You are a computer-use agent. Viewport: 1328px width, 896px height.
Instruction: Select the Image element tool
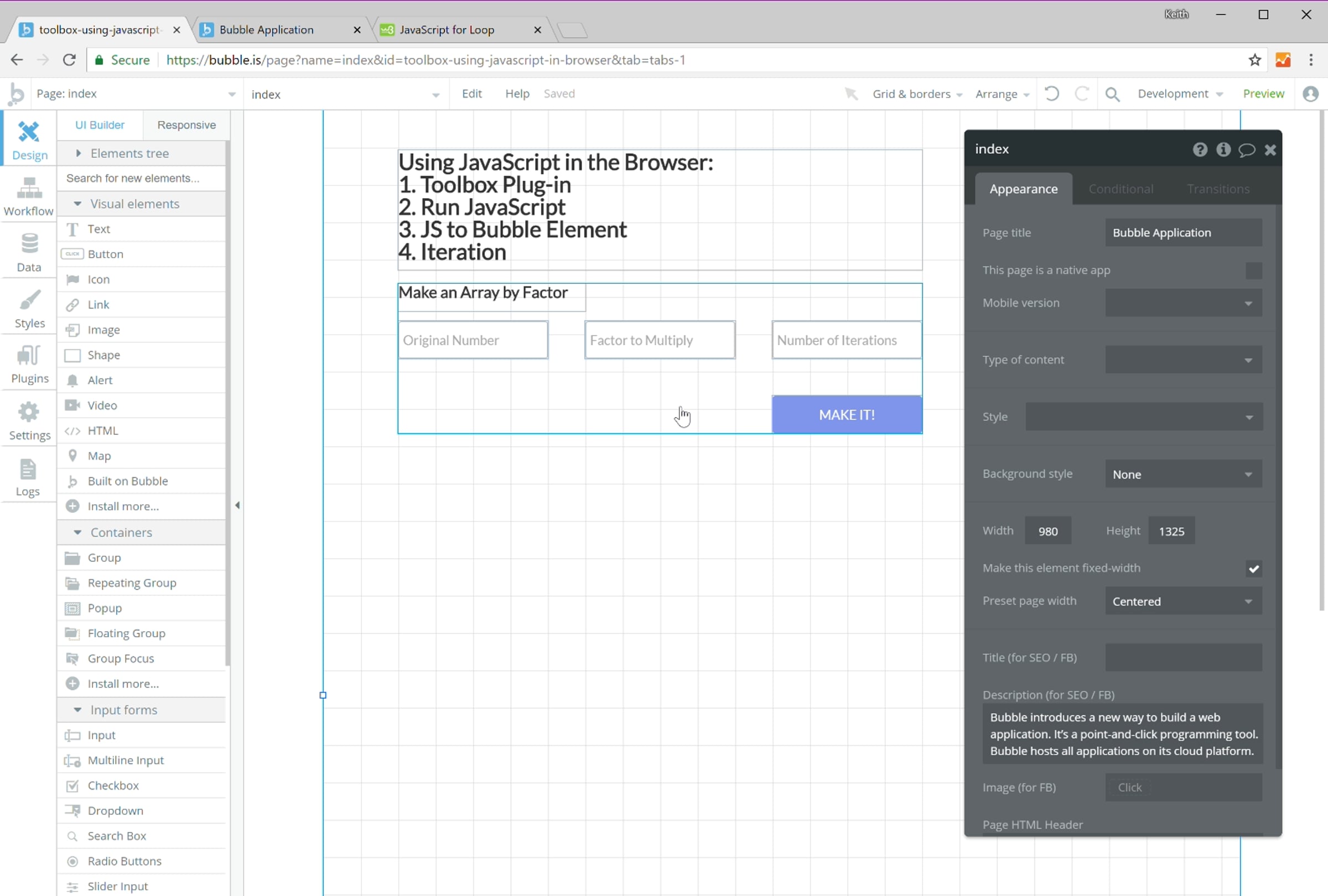pyautogui.click(x=141, y=330)
